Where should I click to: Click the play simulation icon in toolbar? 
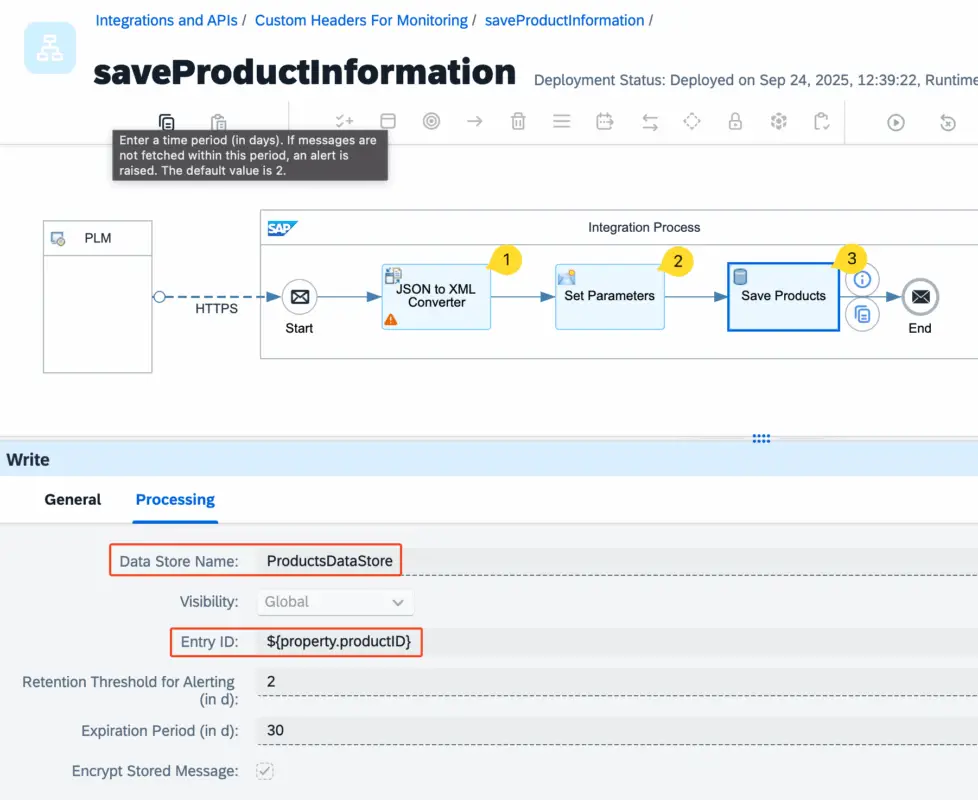[x=896, y=122]
